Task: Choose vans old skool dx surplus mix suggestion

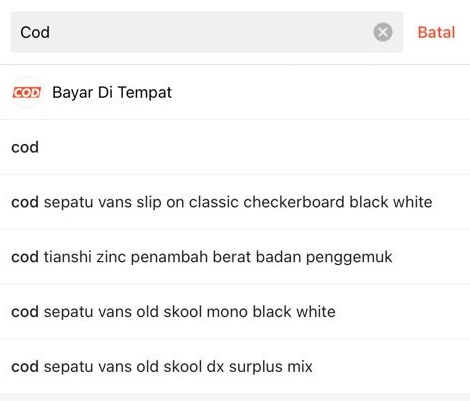Action: point(235,366)
